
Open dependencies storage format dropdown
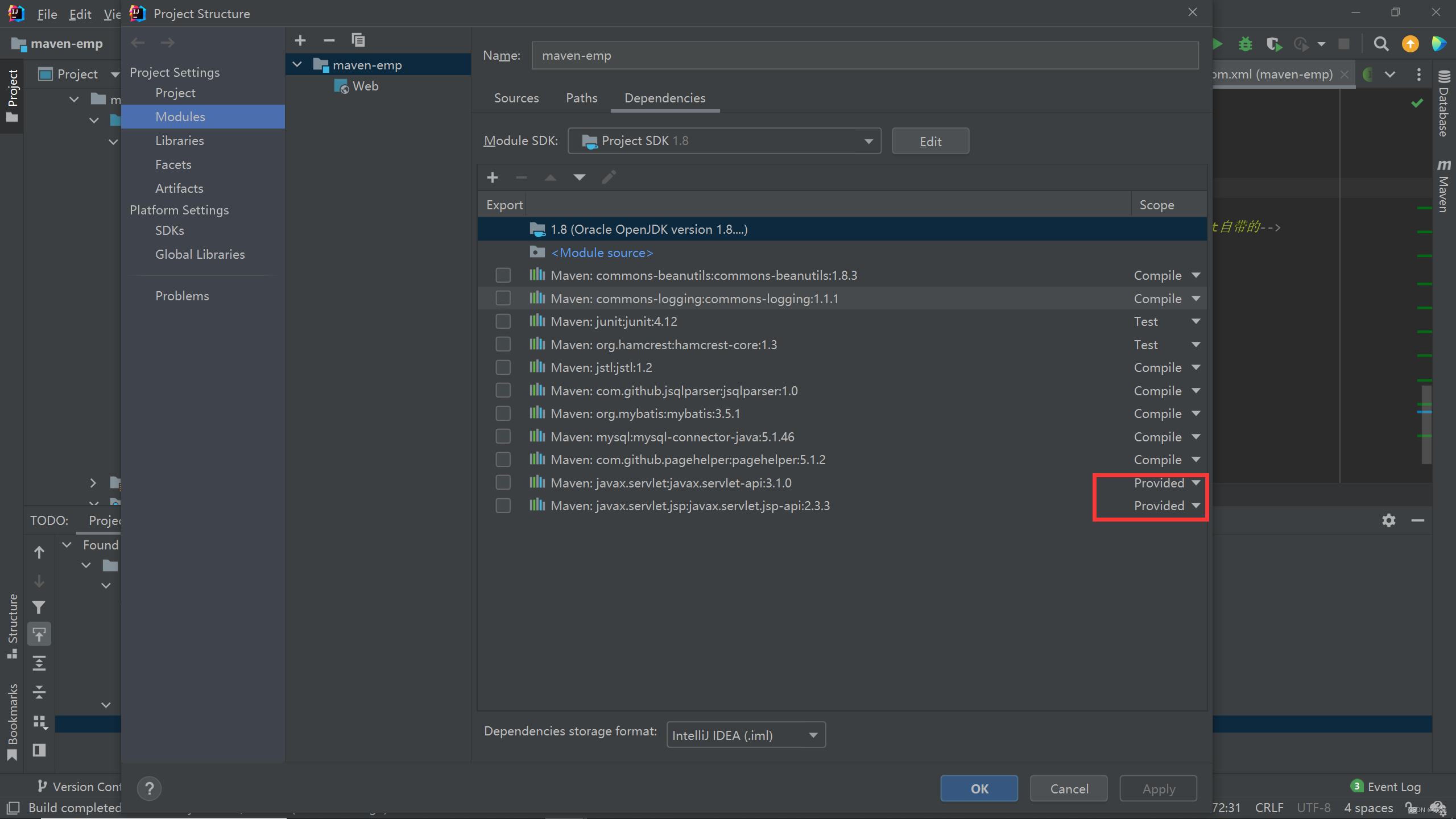coord(745,735)
